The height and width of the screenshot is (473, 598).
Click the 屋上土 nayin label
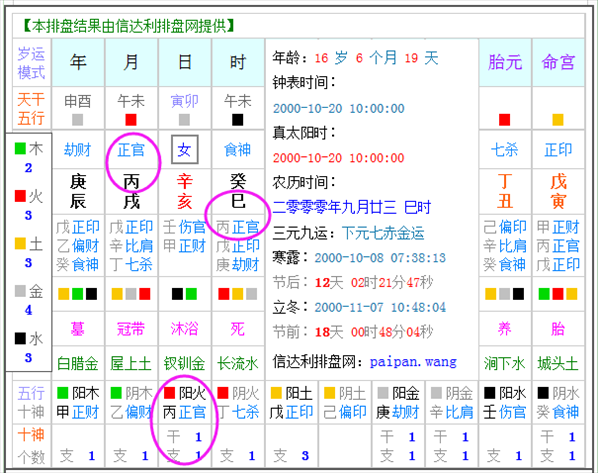[131, 364]
